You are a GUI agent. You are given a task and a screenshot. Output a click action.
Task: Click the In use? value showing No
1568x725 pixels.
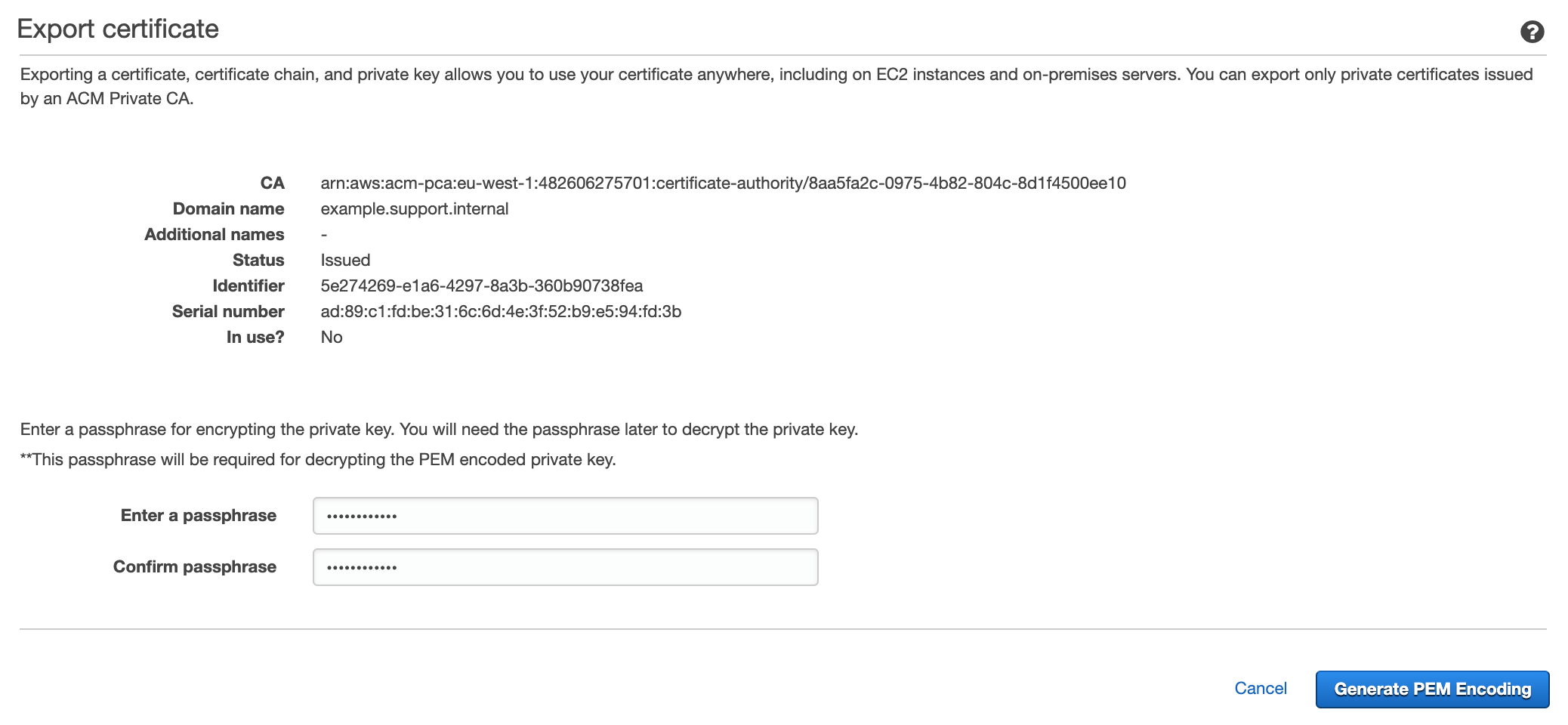click(331, 337)
